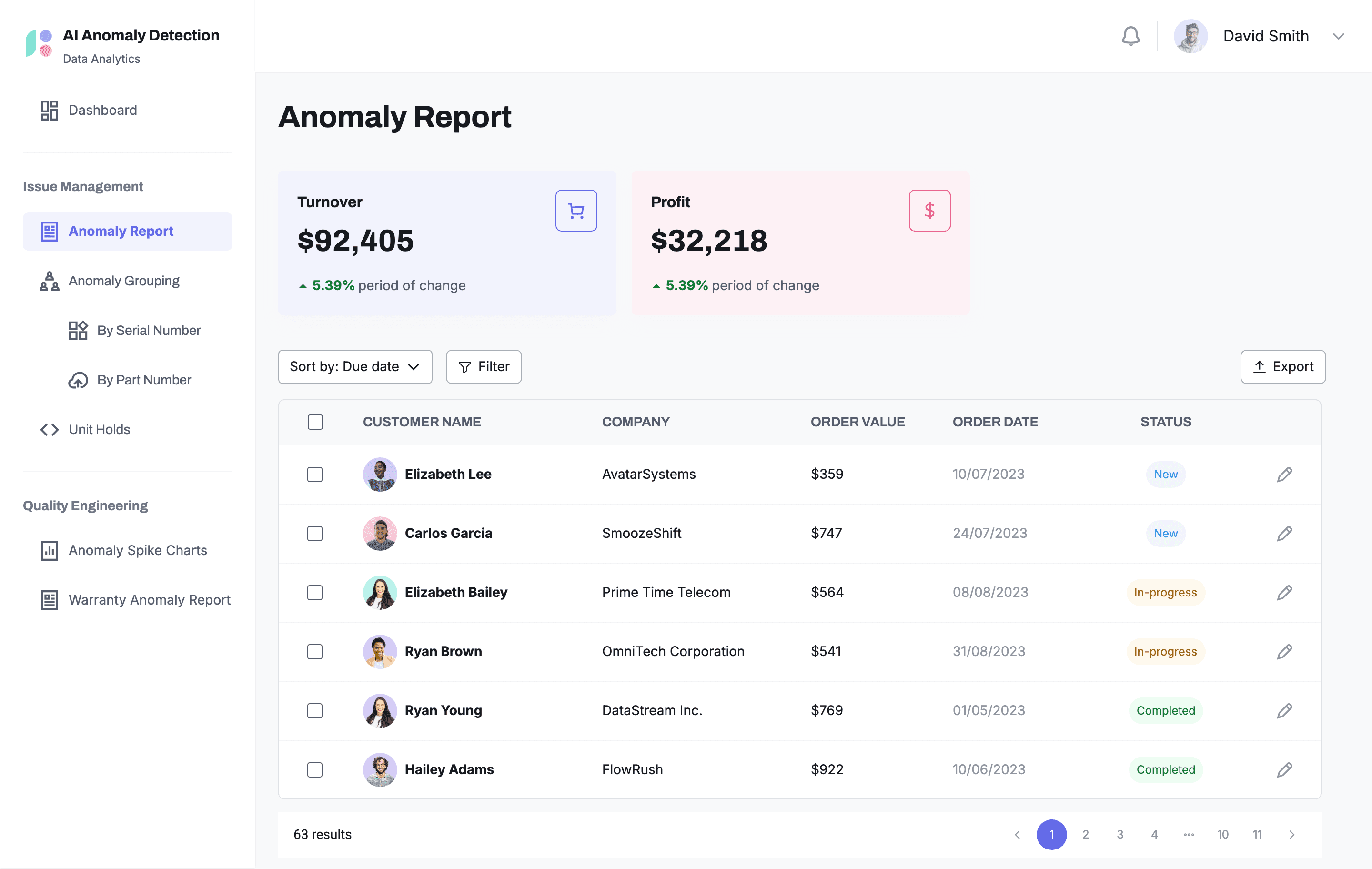This screenshot has width=1372, height=869.
Task: Click Elizabeth Bailey's avatar thumbnail
Action: [380, 593]
